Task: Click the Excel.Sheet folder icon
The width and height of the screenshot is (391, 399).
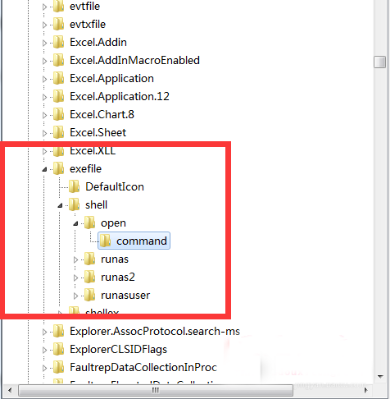Action: (59, 132)
